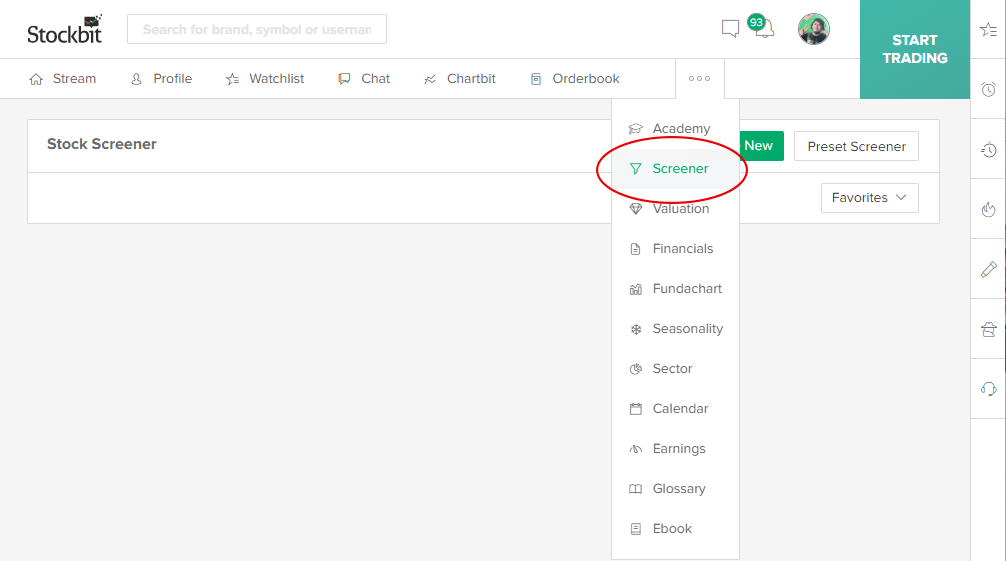Open Fundachart from the menu

676,289
